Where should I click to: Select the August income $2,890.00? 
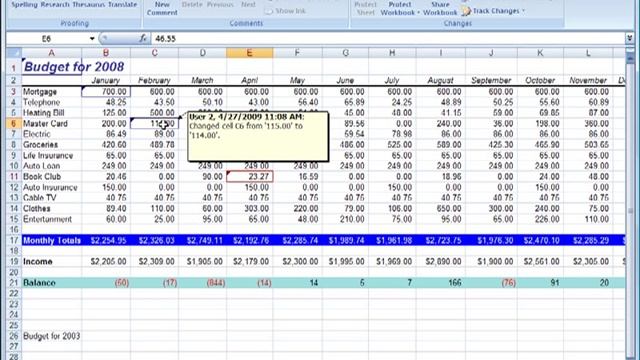(440, 261)
